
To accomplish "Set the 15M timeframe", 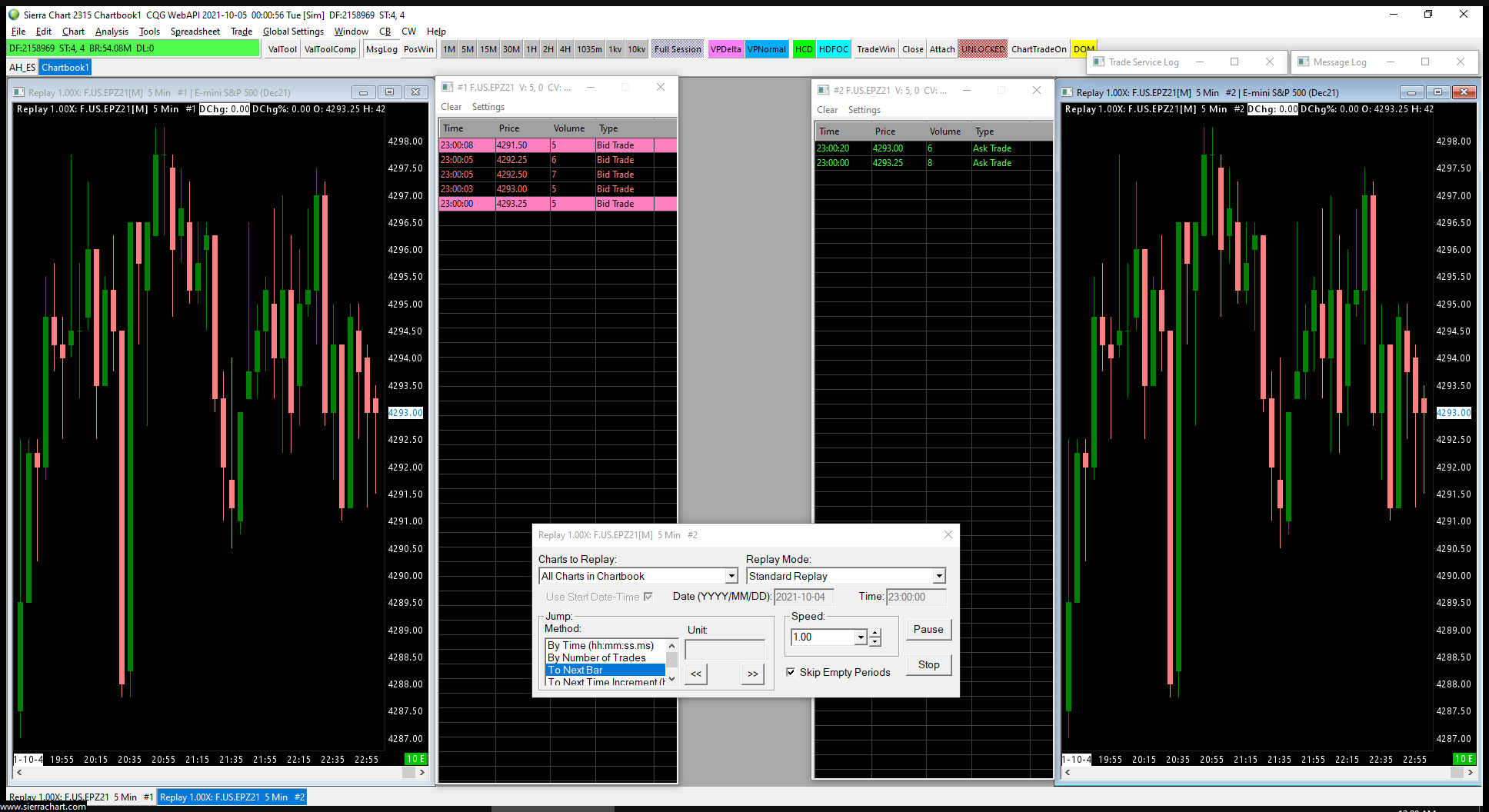I will pyautogui.click(x=488, y=49).
